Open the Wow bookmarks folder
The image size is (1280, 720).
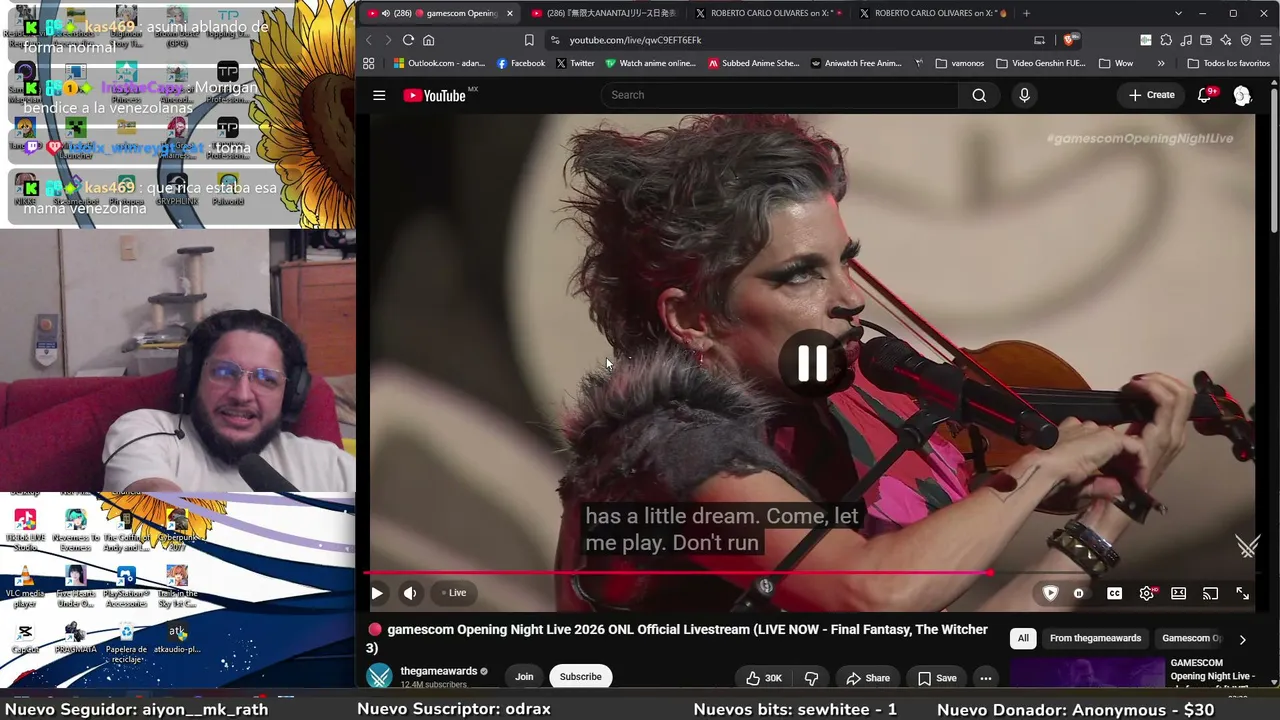click(1116, 63)
